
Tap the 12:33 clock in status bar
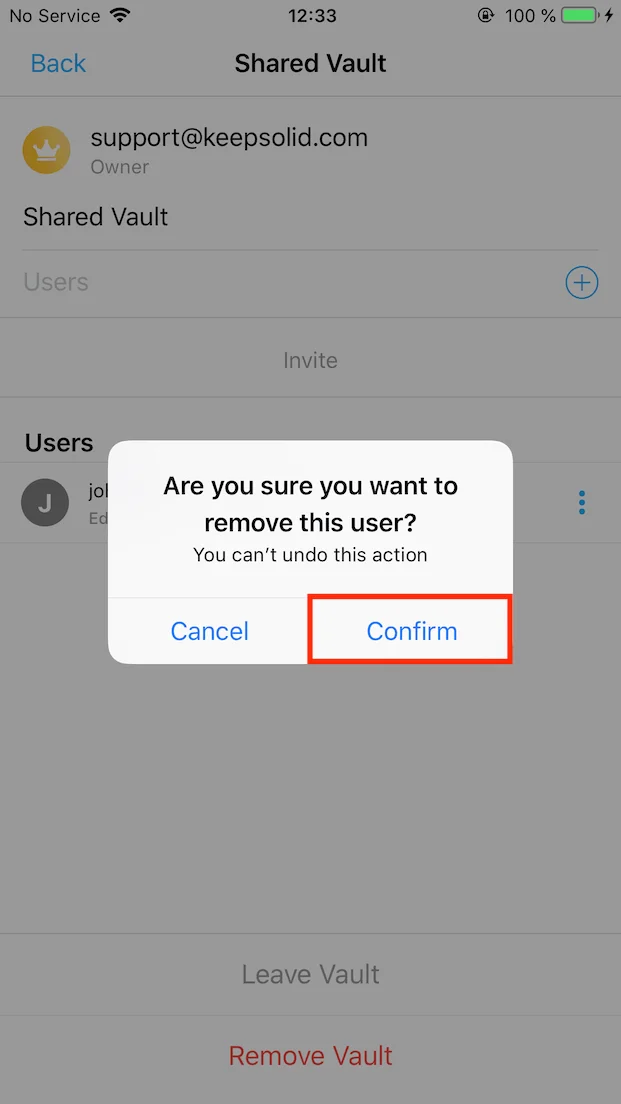(310, 15)
